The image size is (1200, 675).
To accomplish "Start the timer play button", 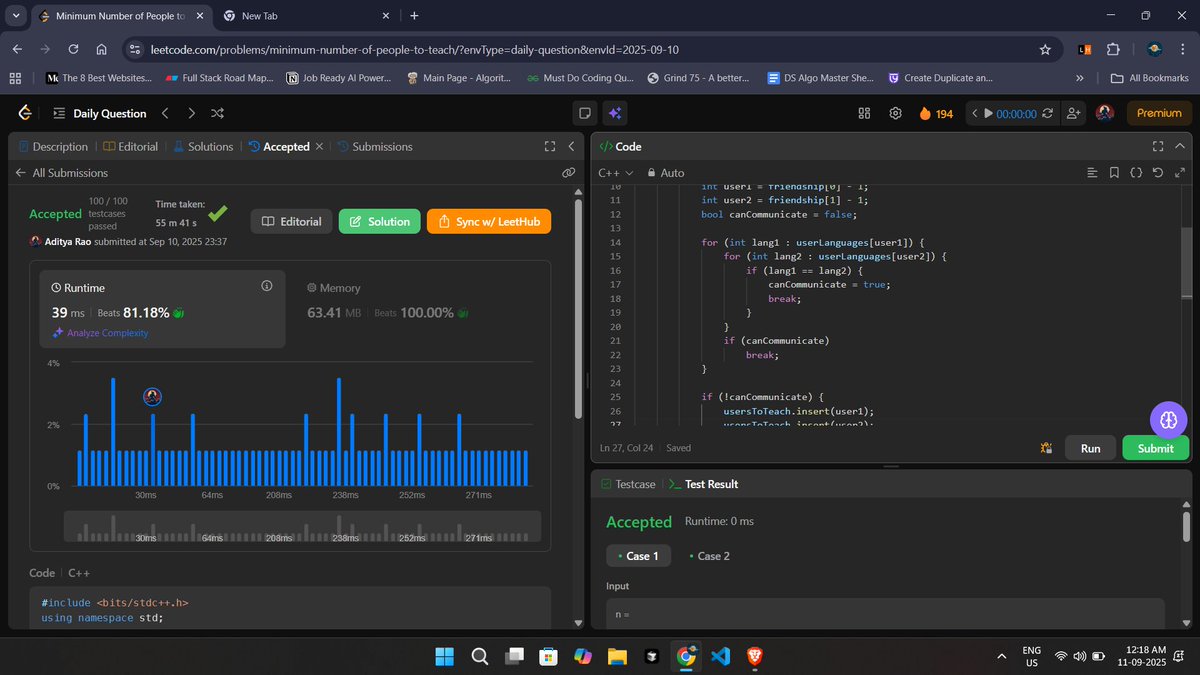I will click(989, 114).
